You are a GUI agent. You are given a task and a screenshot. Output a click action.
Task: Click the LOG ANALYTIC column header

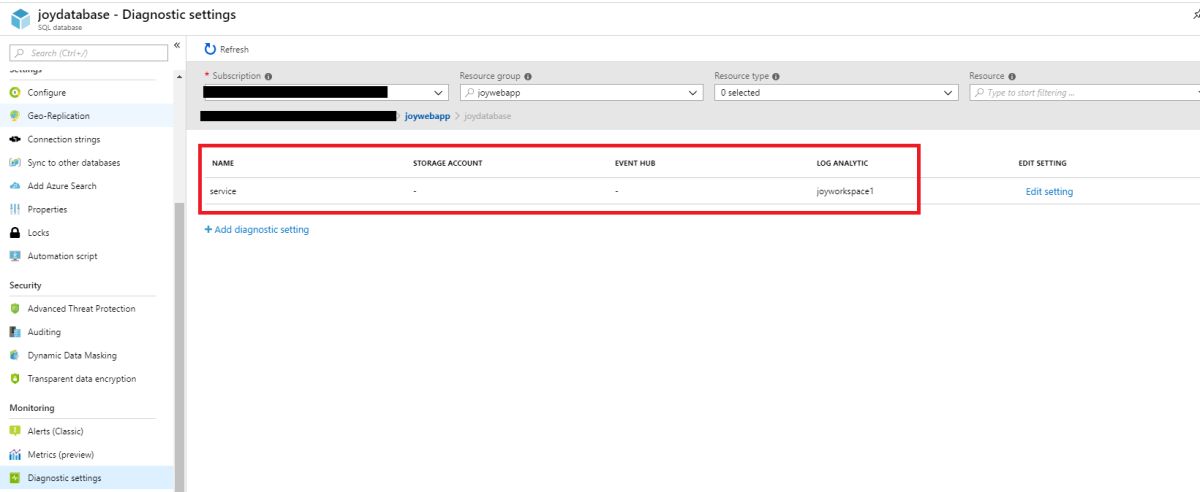coord(843,163)
